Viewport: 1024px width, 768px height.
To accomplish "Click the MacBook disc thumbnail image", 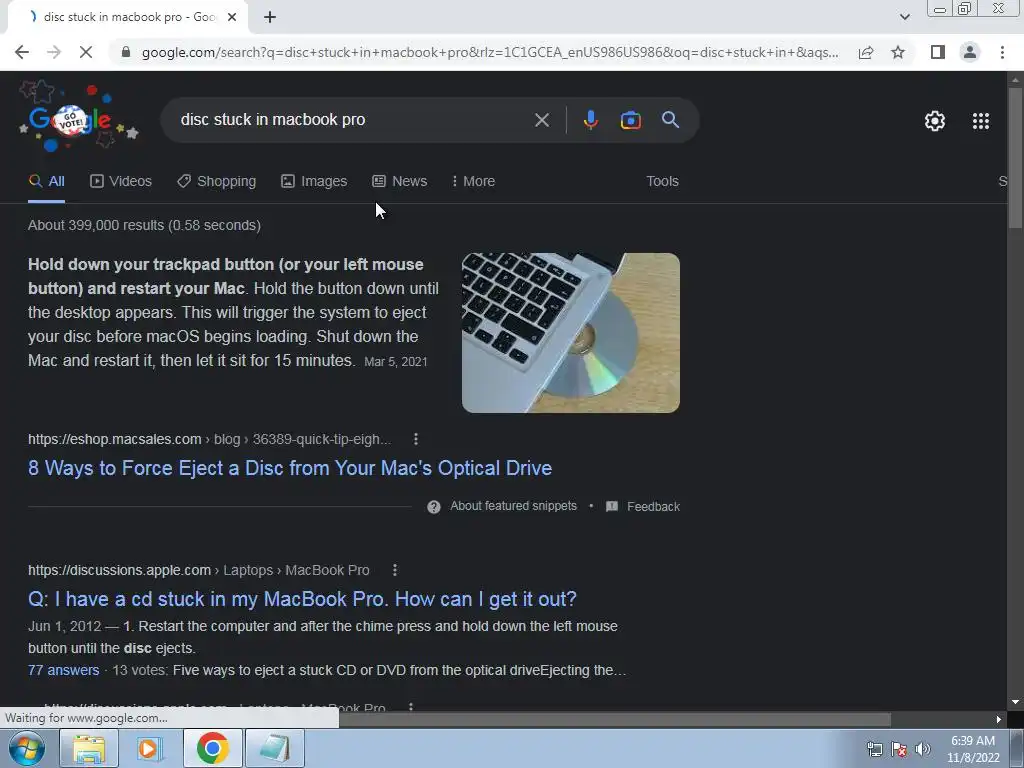I will click(571, 333).
